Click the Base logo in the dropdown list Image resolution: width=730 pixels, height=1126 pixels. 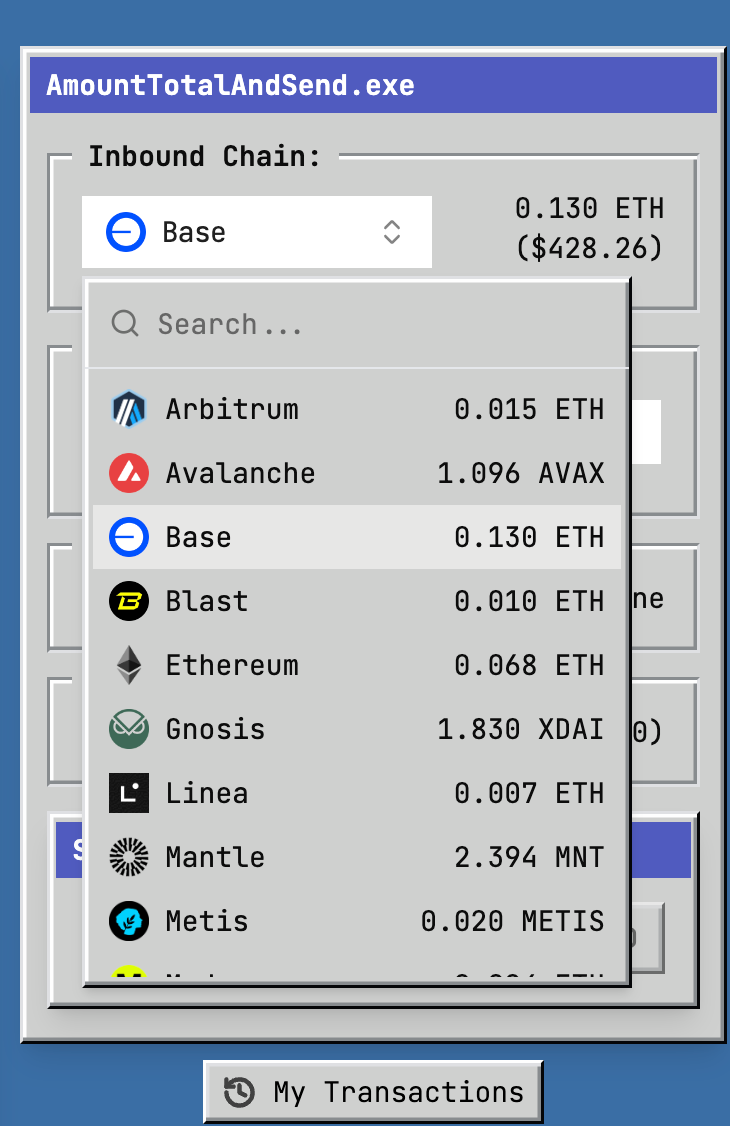(x=129, y=537)
